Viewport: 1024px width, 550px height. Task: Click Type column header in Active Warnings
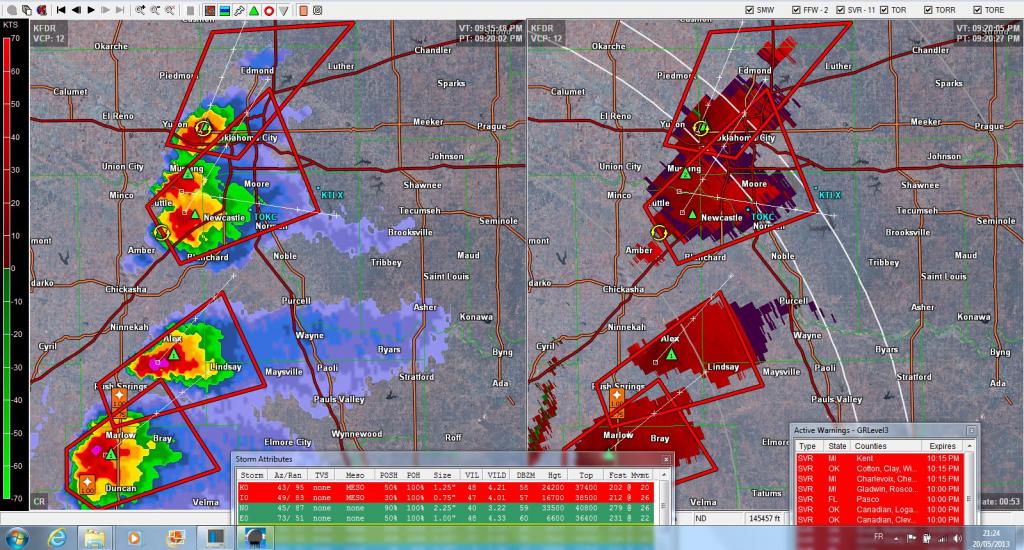click(807, 446)
